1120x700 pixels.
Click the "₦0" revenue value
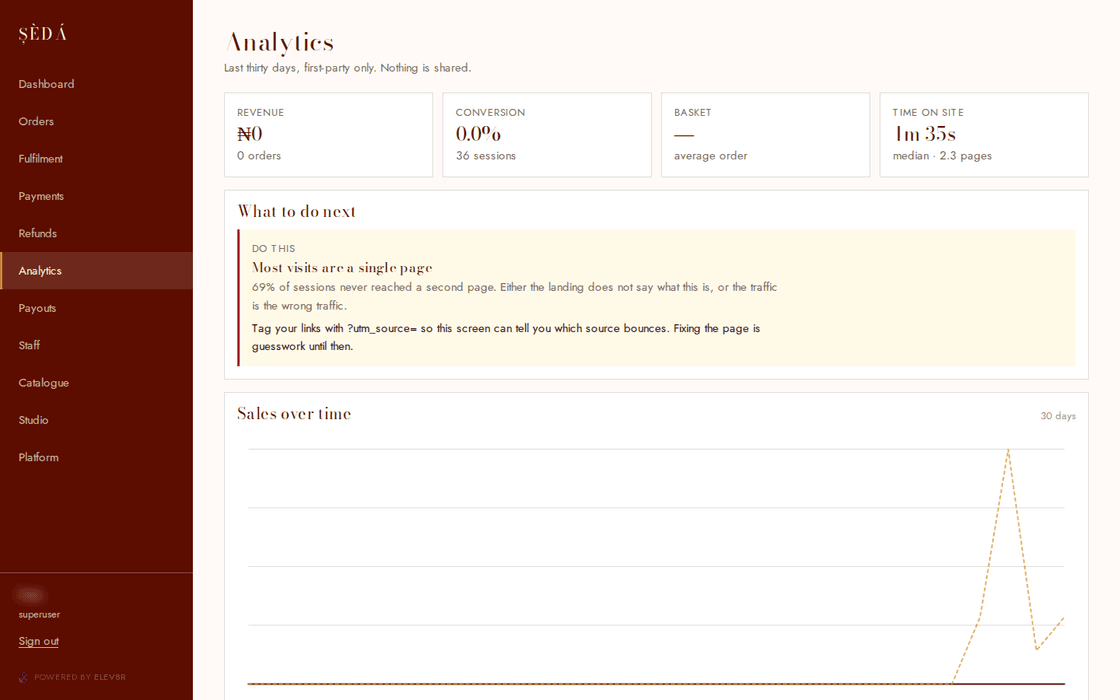[x=250, y=134]
